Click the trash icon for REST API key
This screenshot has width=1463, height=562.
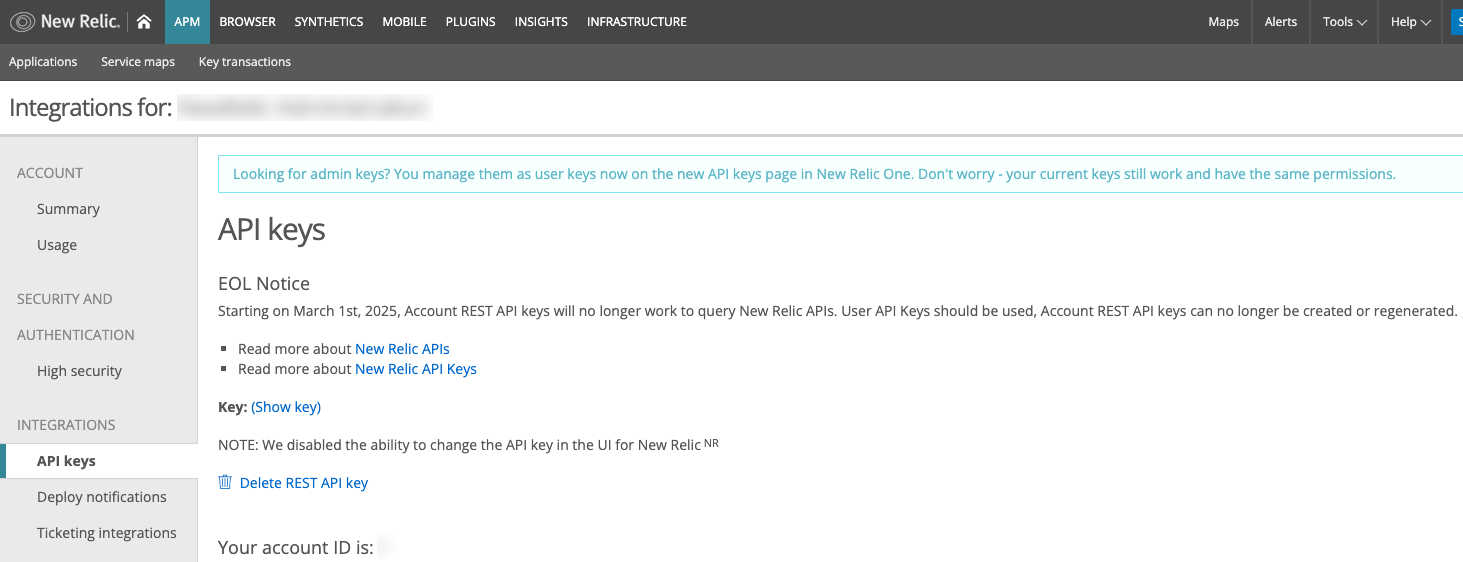pyautogui.click(x=225, y=483)
